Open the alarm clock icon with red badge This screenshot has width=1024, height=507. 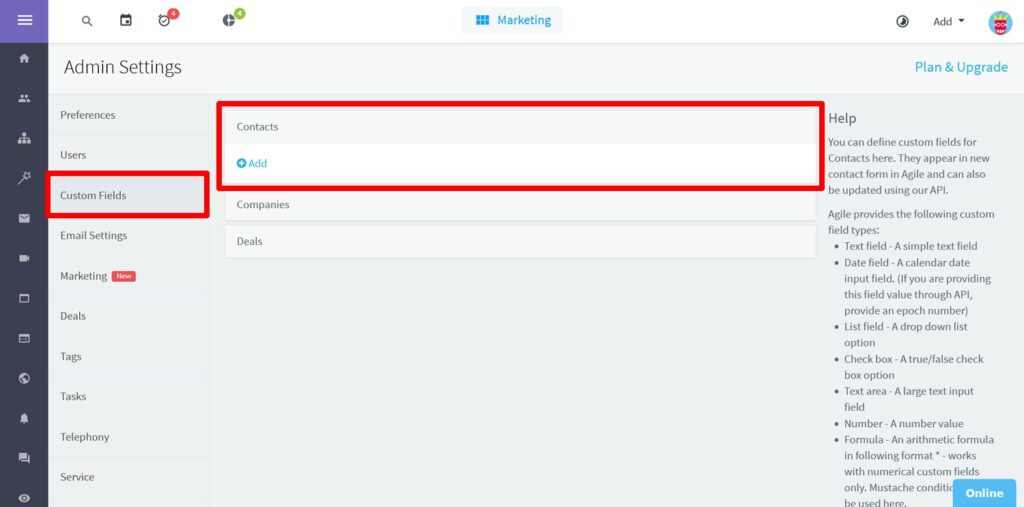pos(165,21)
